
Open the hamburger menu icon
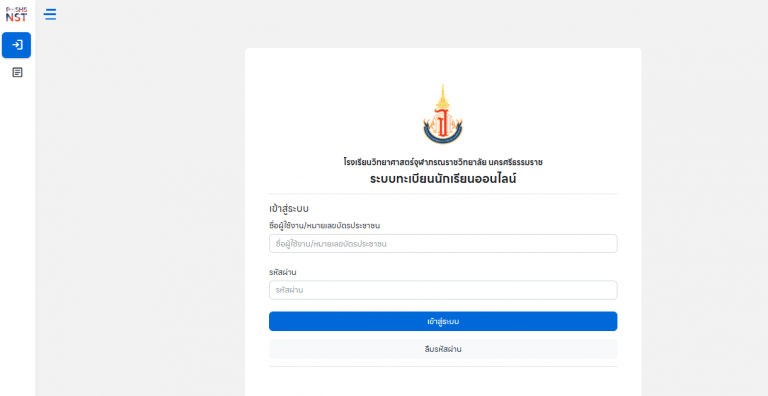50,14
